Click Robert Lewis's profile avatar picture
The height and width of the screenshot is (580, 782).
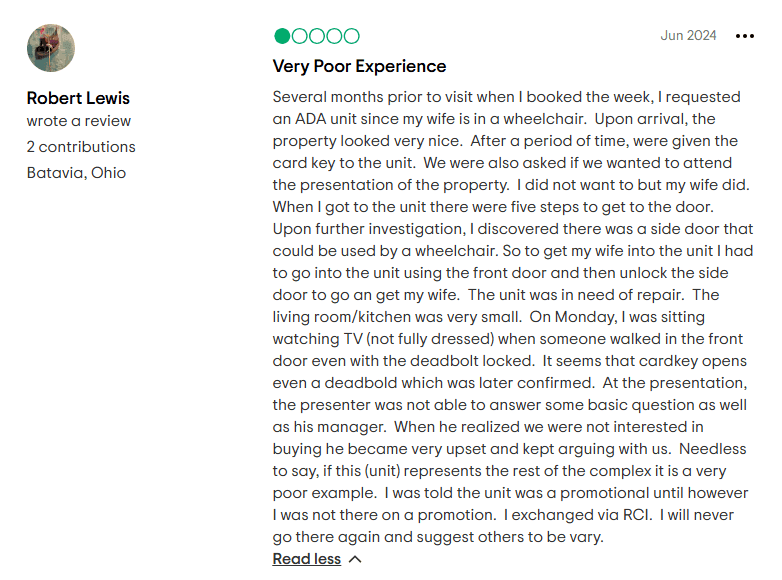coord(51,47)
